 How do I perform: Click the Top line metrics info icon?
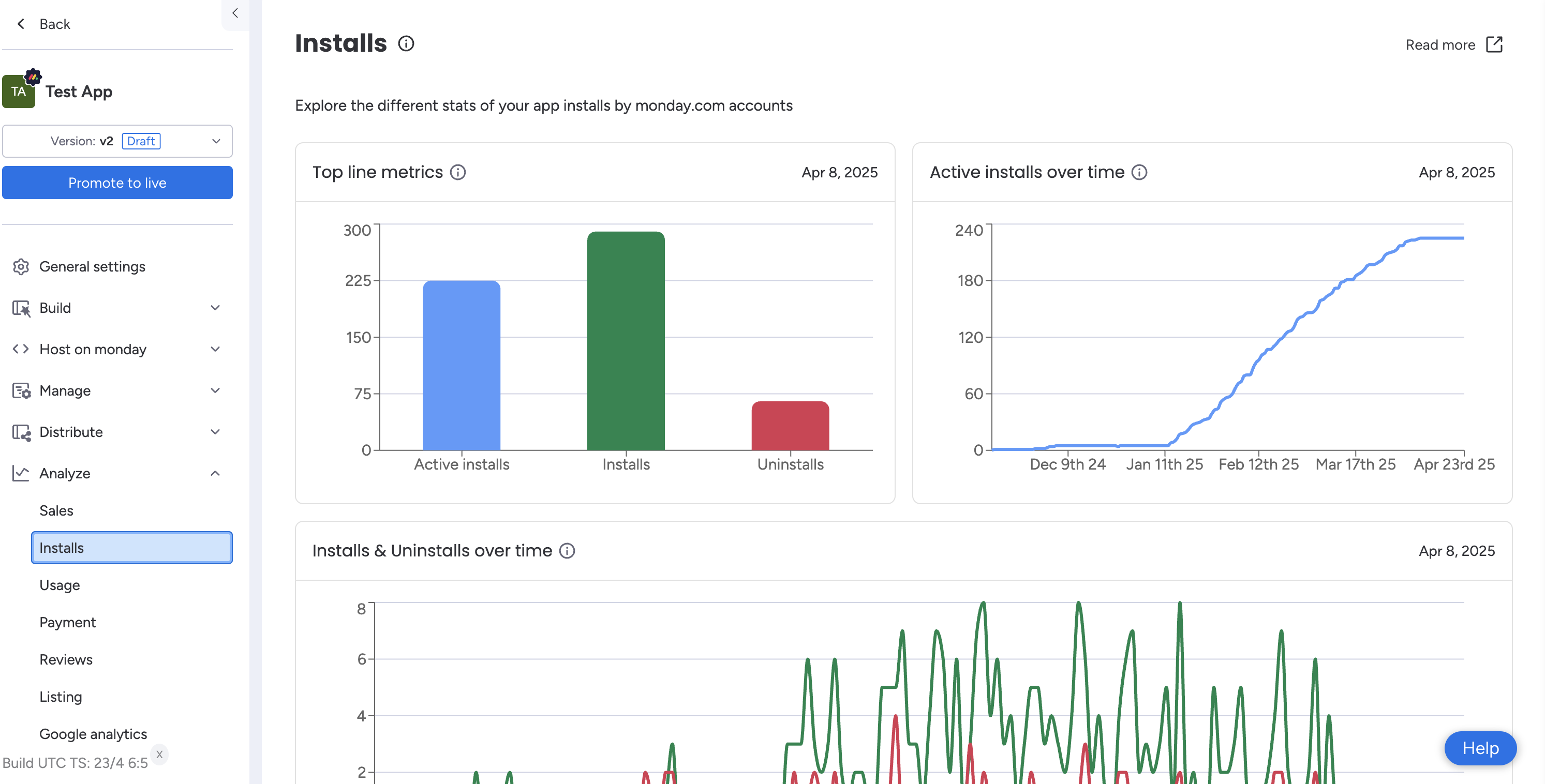pos(458,173)
